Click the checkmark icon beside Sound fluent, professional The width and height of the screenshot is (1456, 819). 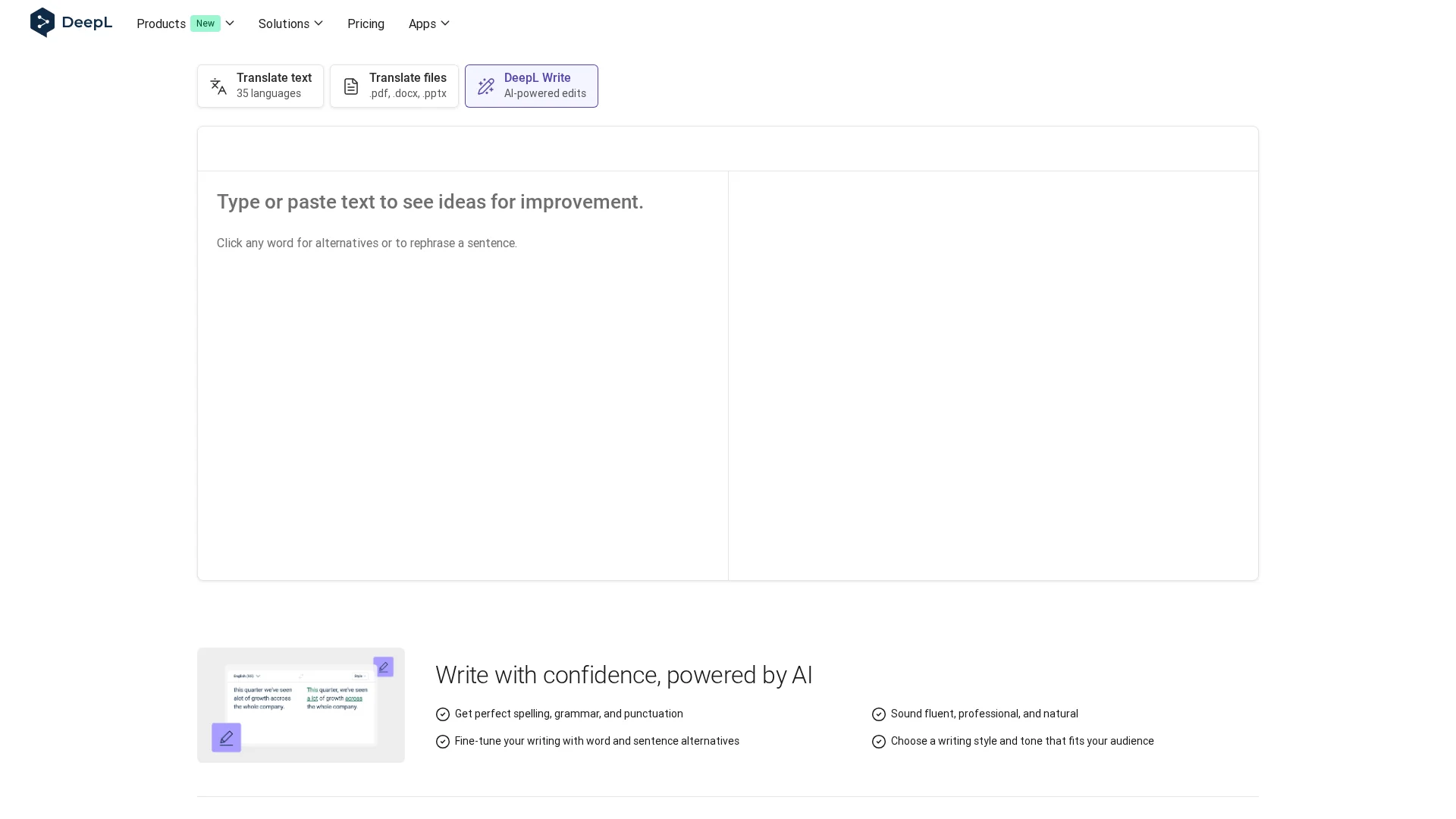pos(879,714)
